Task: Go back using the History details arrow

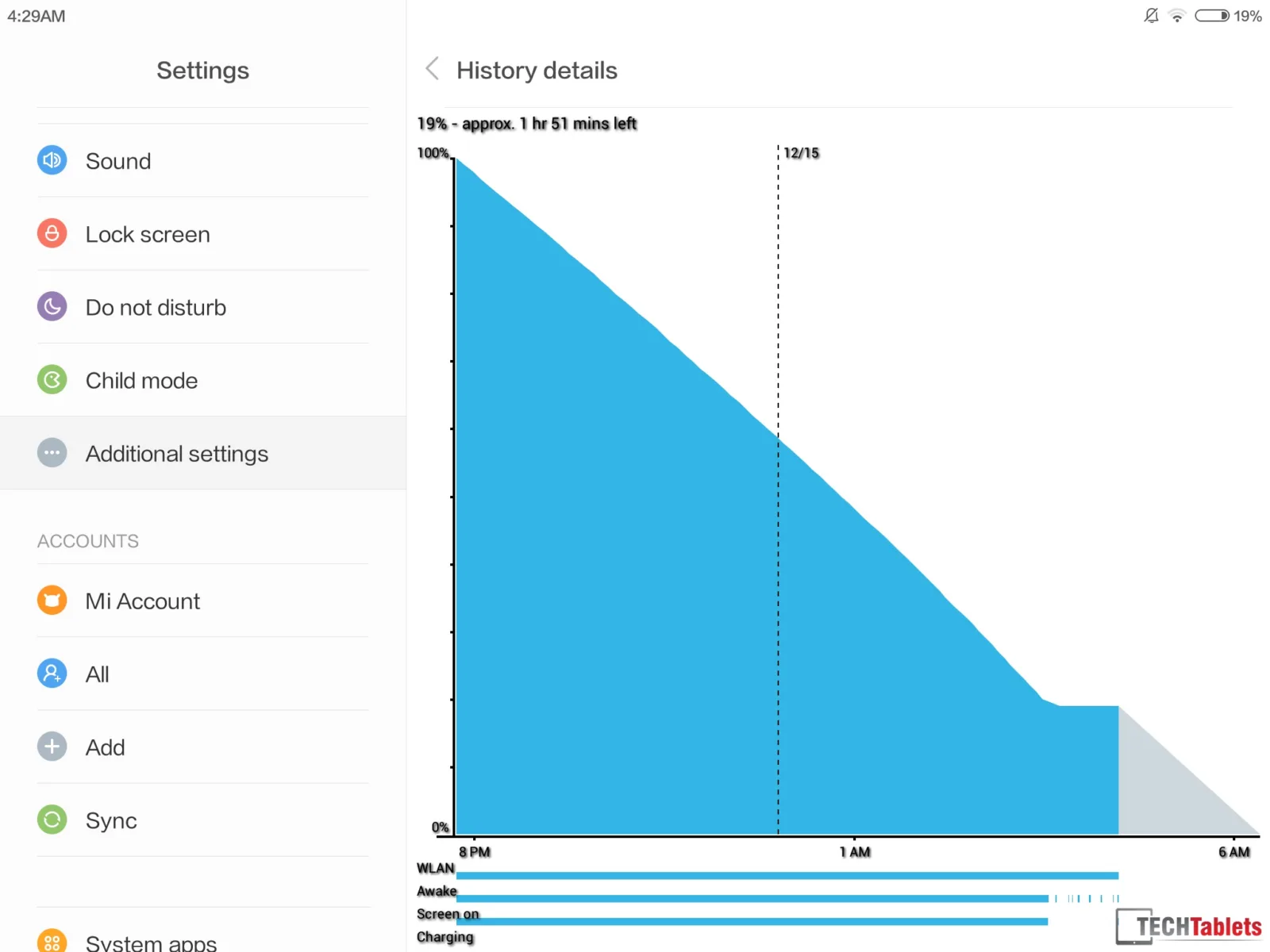Action: pos(432,69)
